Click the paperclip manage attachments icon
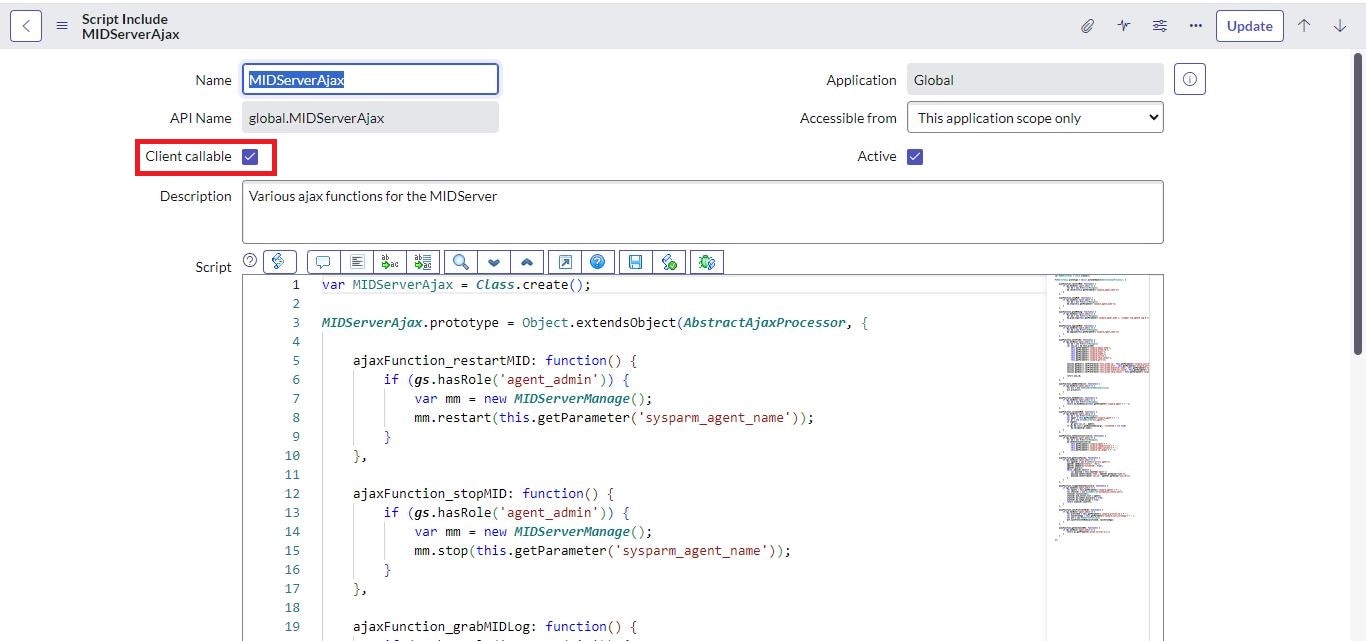1366x641 pixels. [1087, 26]
